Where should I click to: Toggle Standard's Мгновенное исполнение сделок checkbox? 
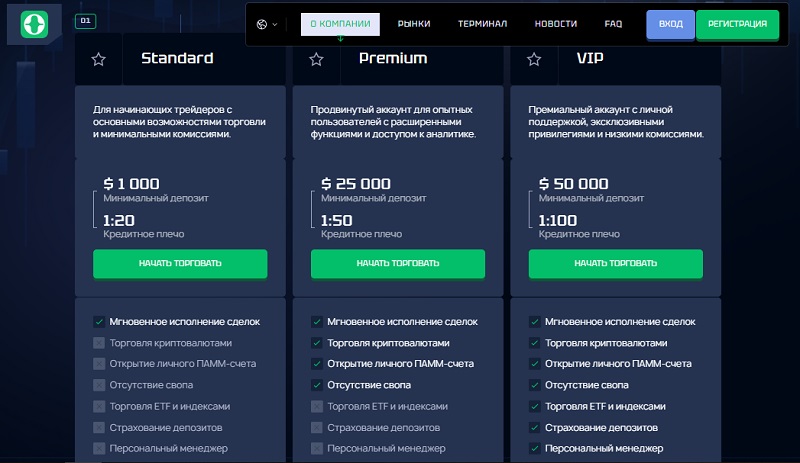tap(99, 322)
